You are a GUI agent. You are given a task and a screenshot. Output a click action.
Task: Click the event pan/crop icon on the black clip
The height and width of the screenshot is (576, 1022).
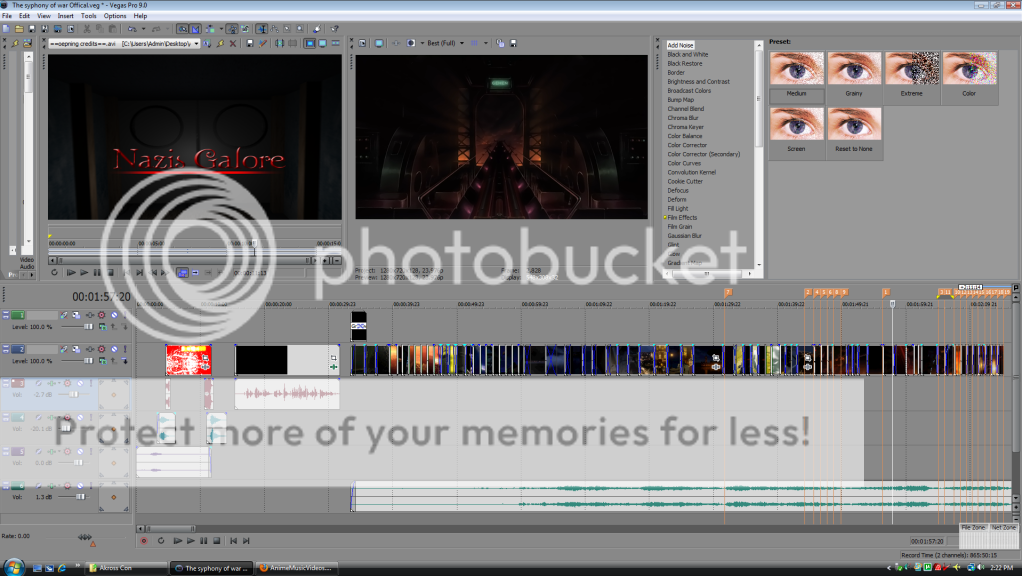coord(334,358)
